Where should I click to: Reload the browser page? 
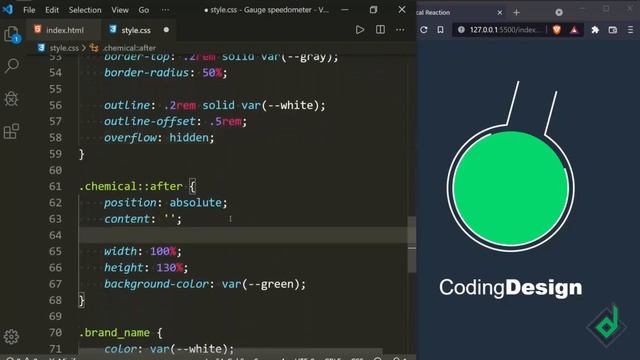point(424,30)
